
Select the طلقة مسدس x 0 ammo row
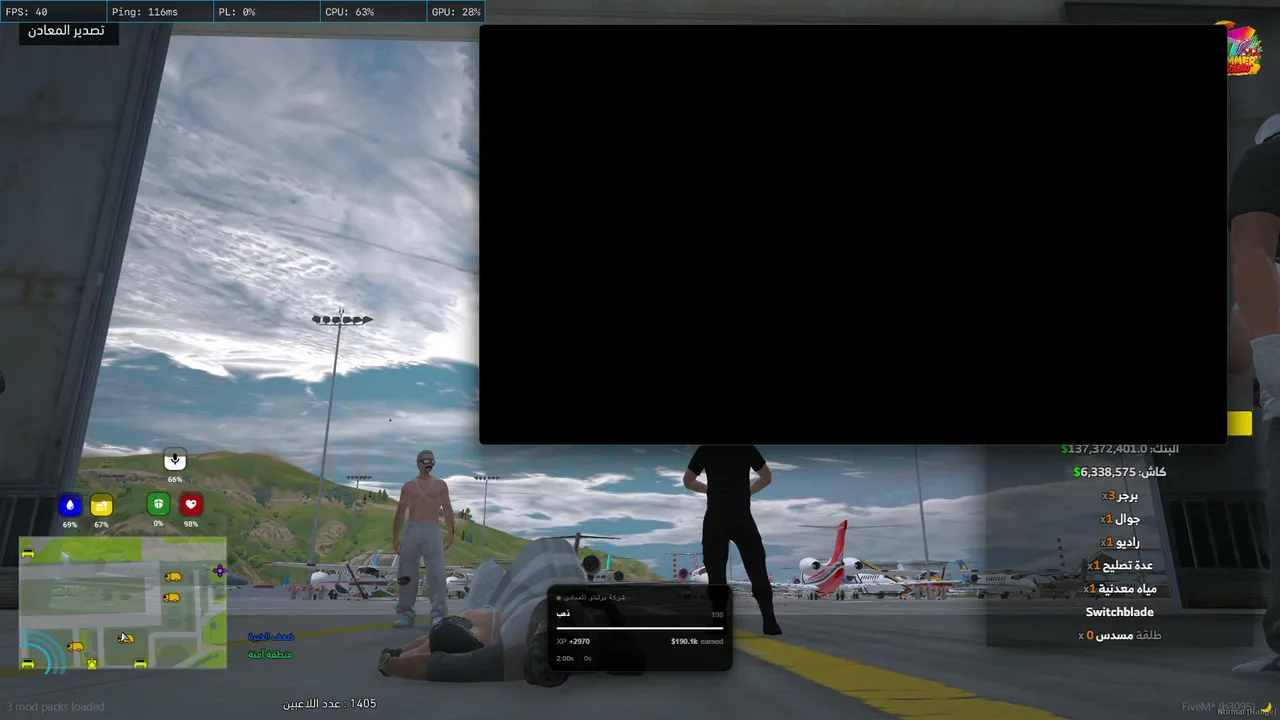pos(1120,635)
